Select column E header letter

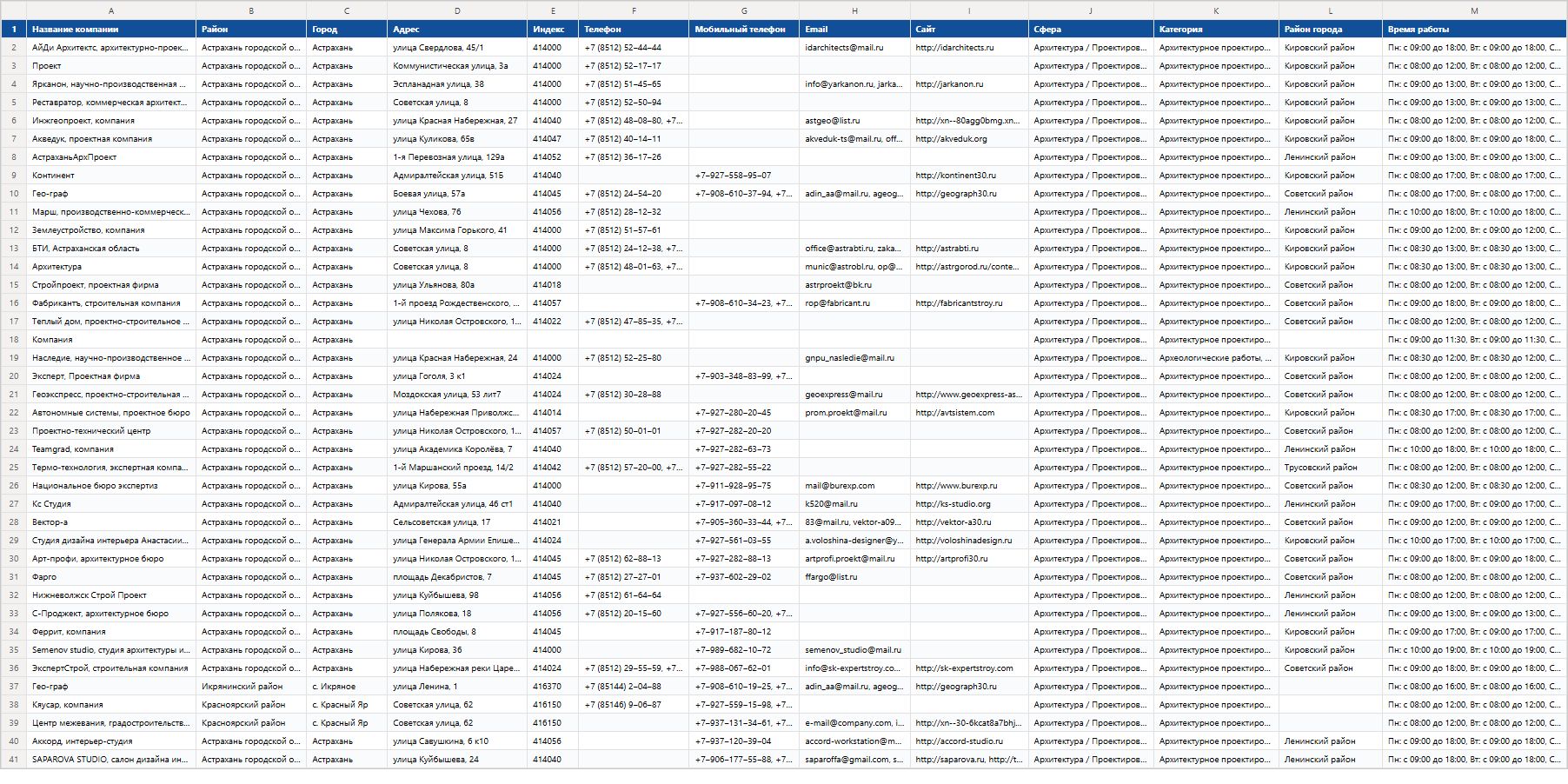tap(553, 10)
